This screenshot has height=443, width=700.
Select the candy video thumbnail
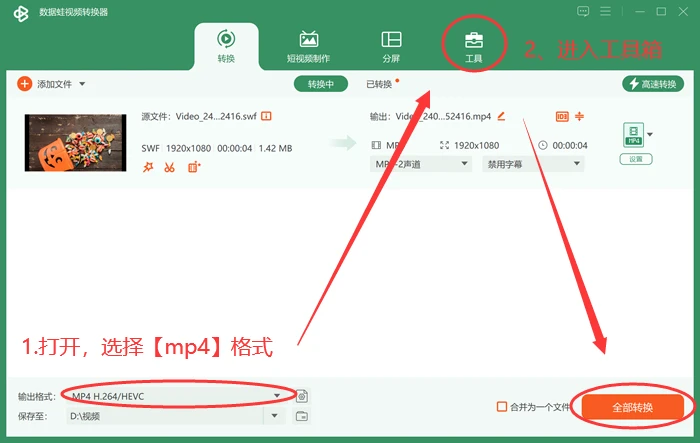pyautogui.click(x=75, y=143)
